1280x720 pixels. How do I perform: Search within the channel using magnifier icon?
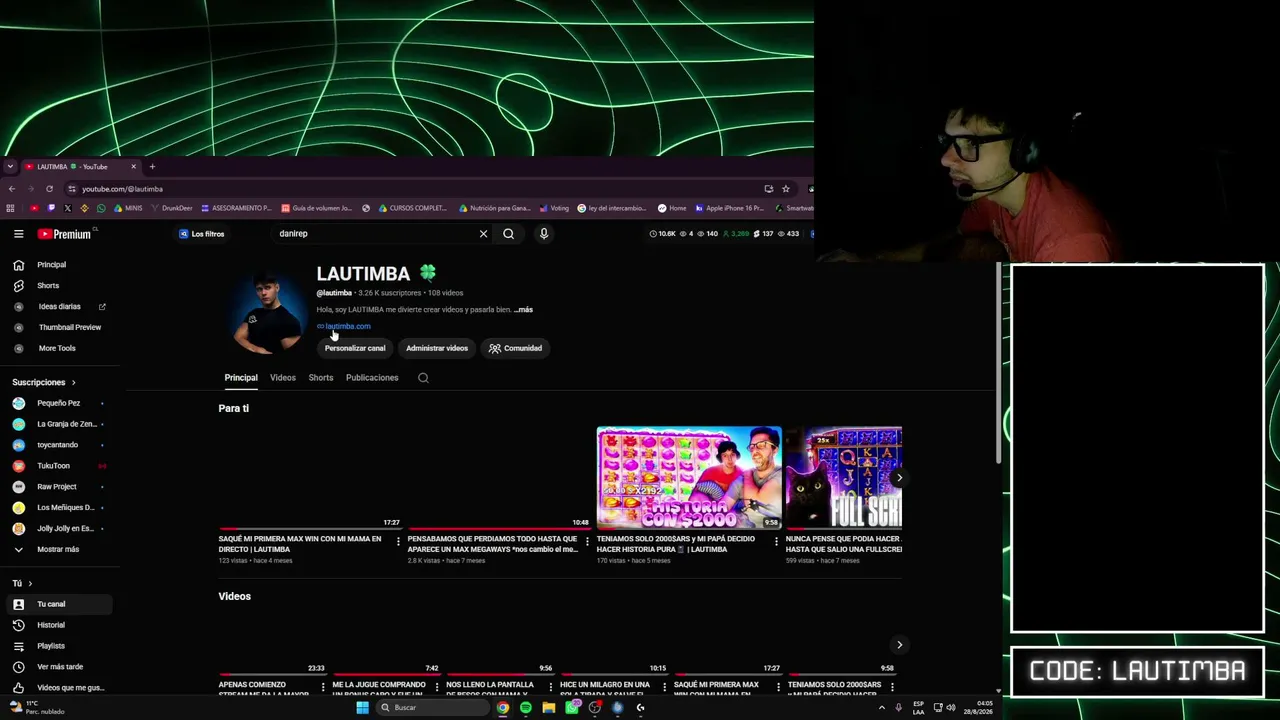(x=423, y=378)
